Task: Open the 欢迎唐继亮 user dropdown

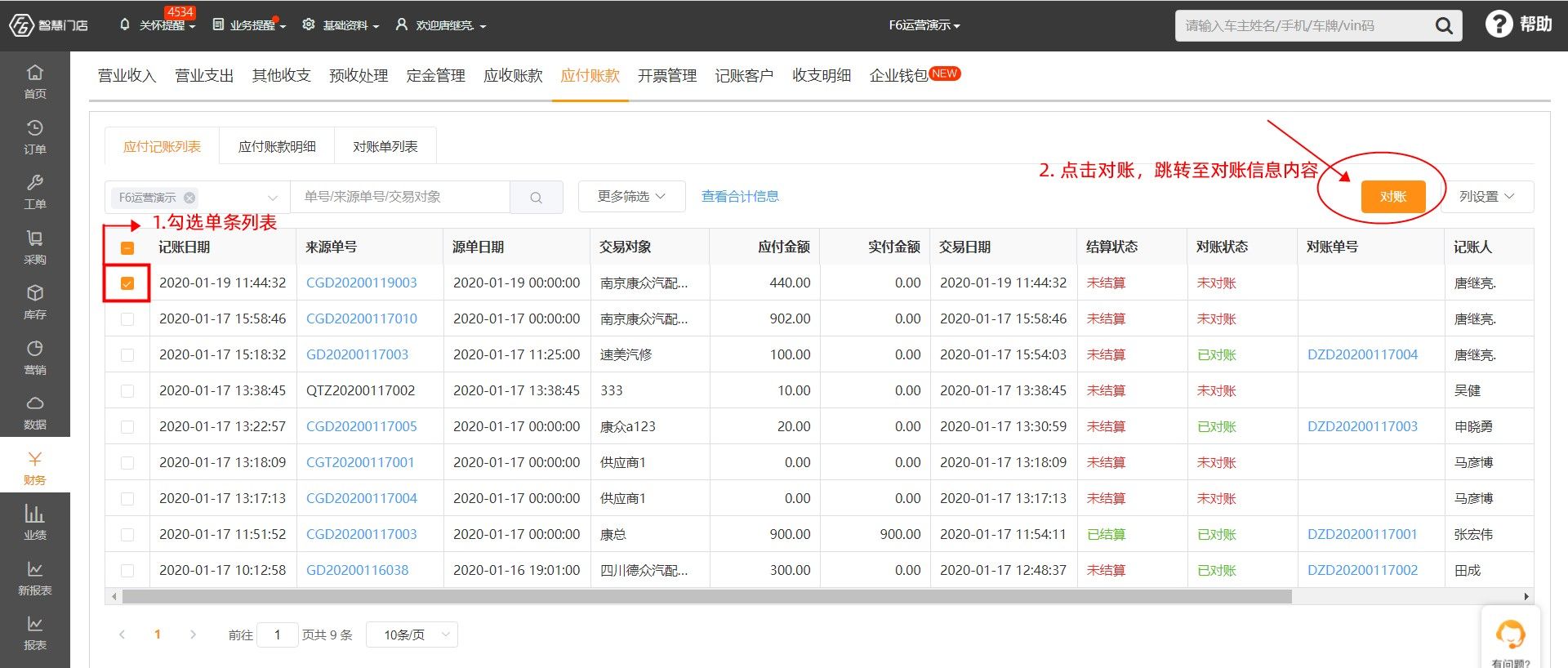Action: pyautogui.click(x=441, y=25)
